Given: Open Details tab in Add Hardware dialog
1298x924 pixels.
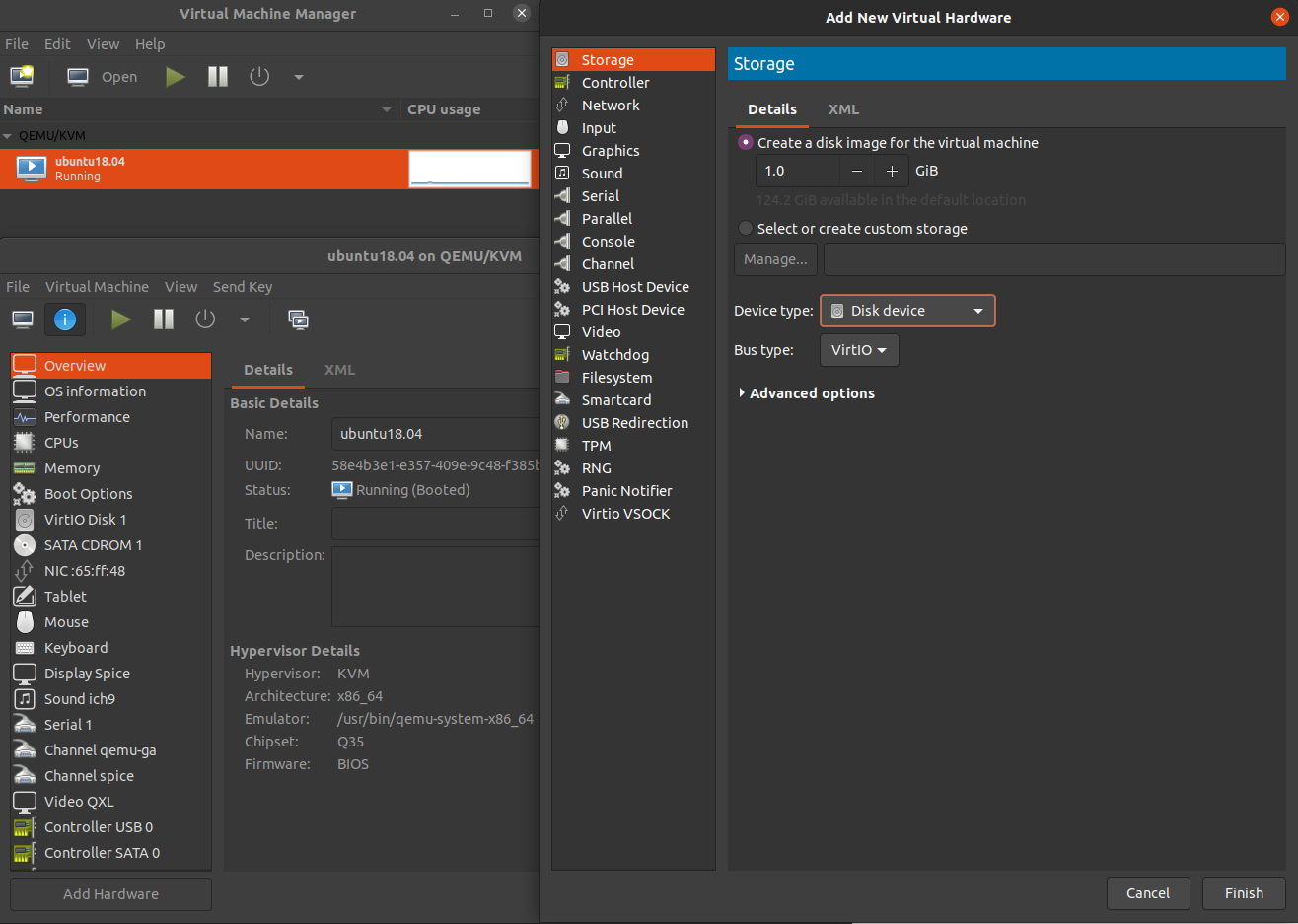Looking at the screenshot, I should (x=772, y=109).
